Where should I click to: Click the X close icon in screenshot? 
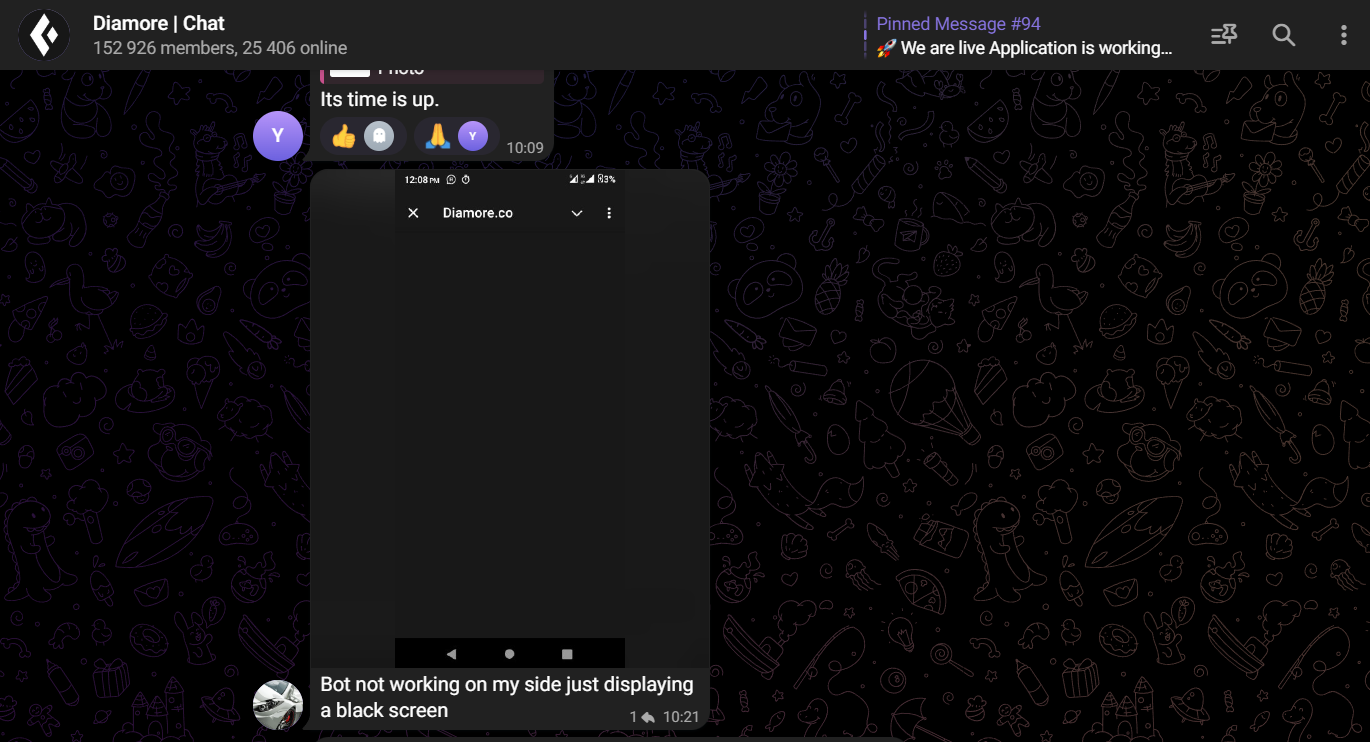click(x=413, y=213)
